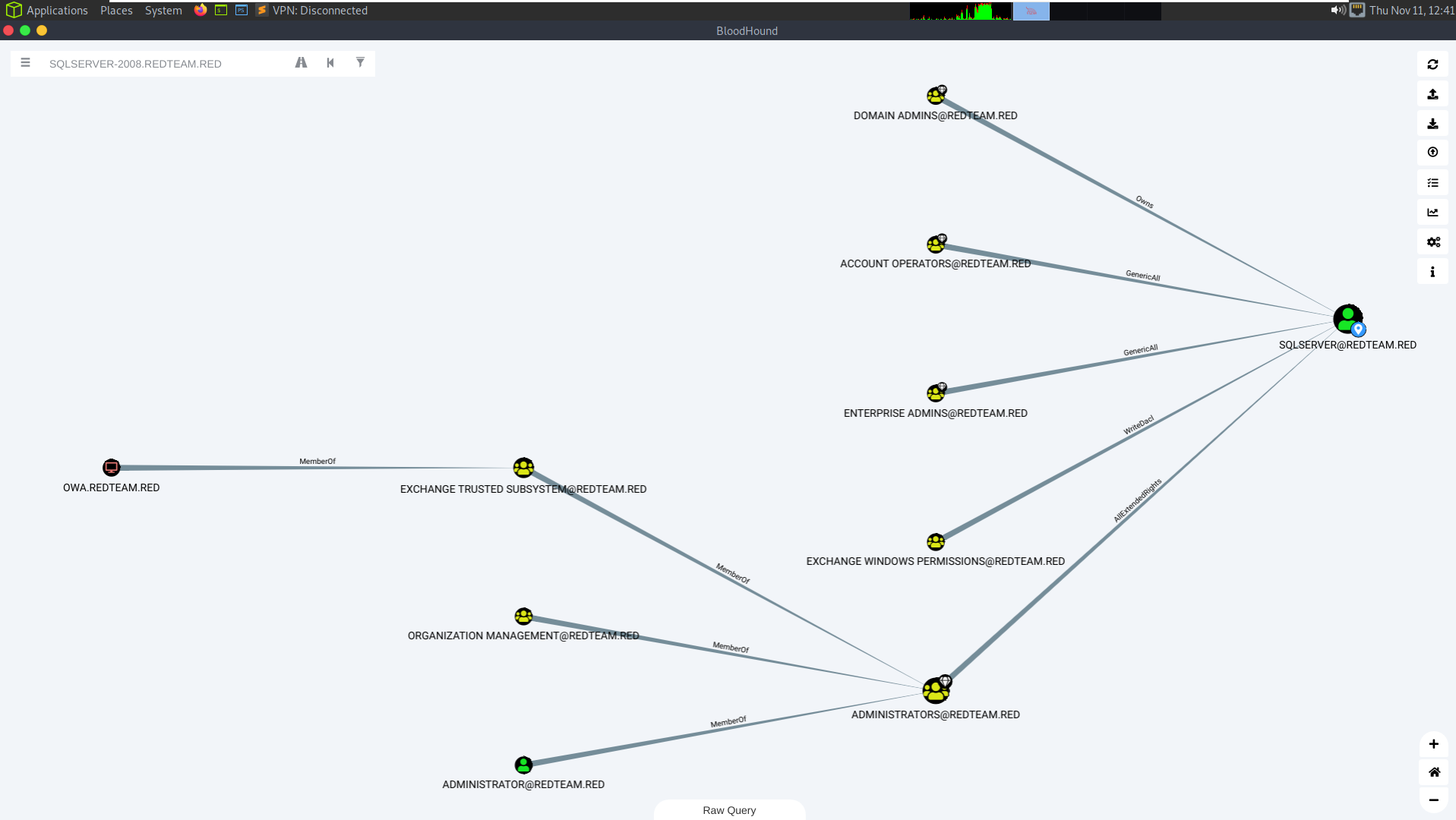
Task: Click the pathfinding road icon
Action: (301, 63)
